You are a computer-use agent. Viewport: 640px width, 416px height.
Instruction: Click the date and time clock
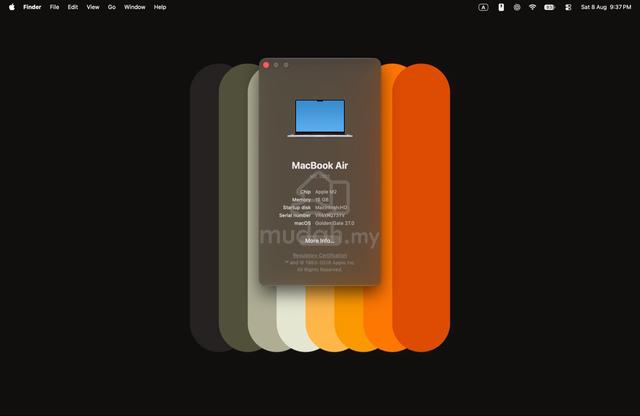[606, 7]
